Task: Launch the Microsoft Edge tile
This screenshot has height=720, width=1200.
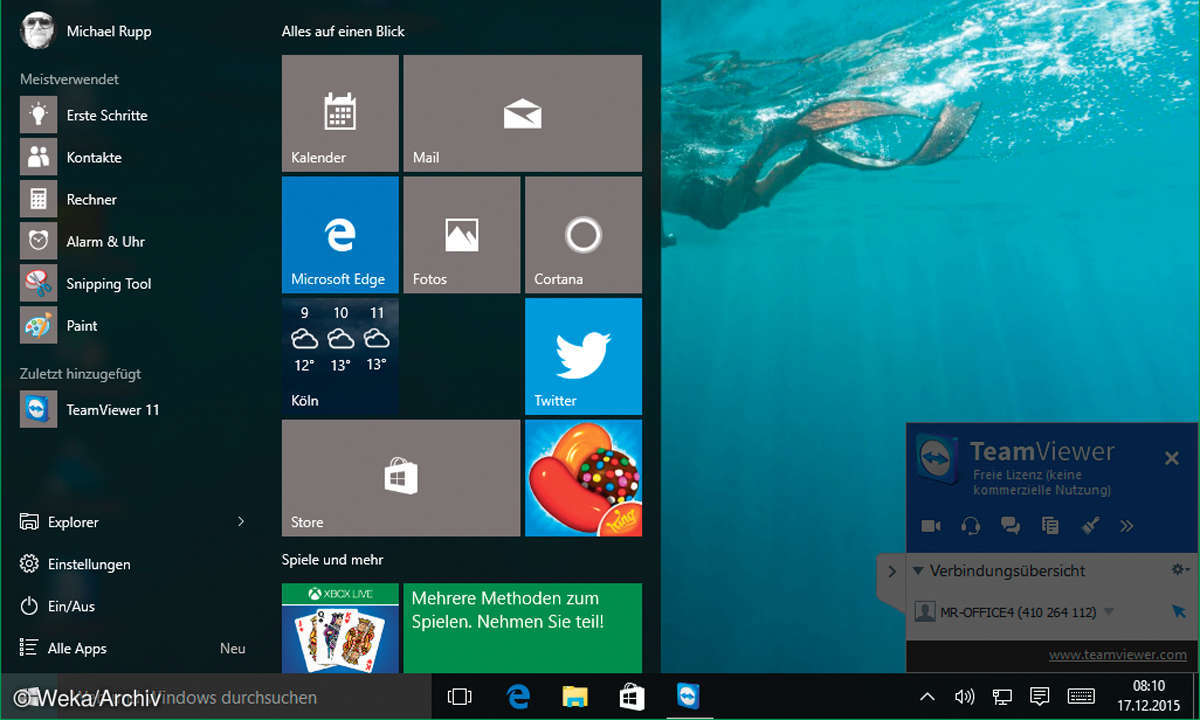Action: tap(340, 235)
